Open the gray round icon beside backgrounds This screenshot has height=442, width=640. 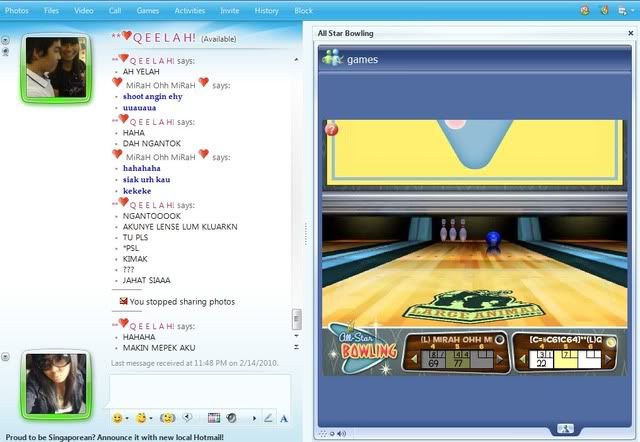pos(231,418)
